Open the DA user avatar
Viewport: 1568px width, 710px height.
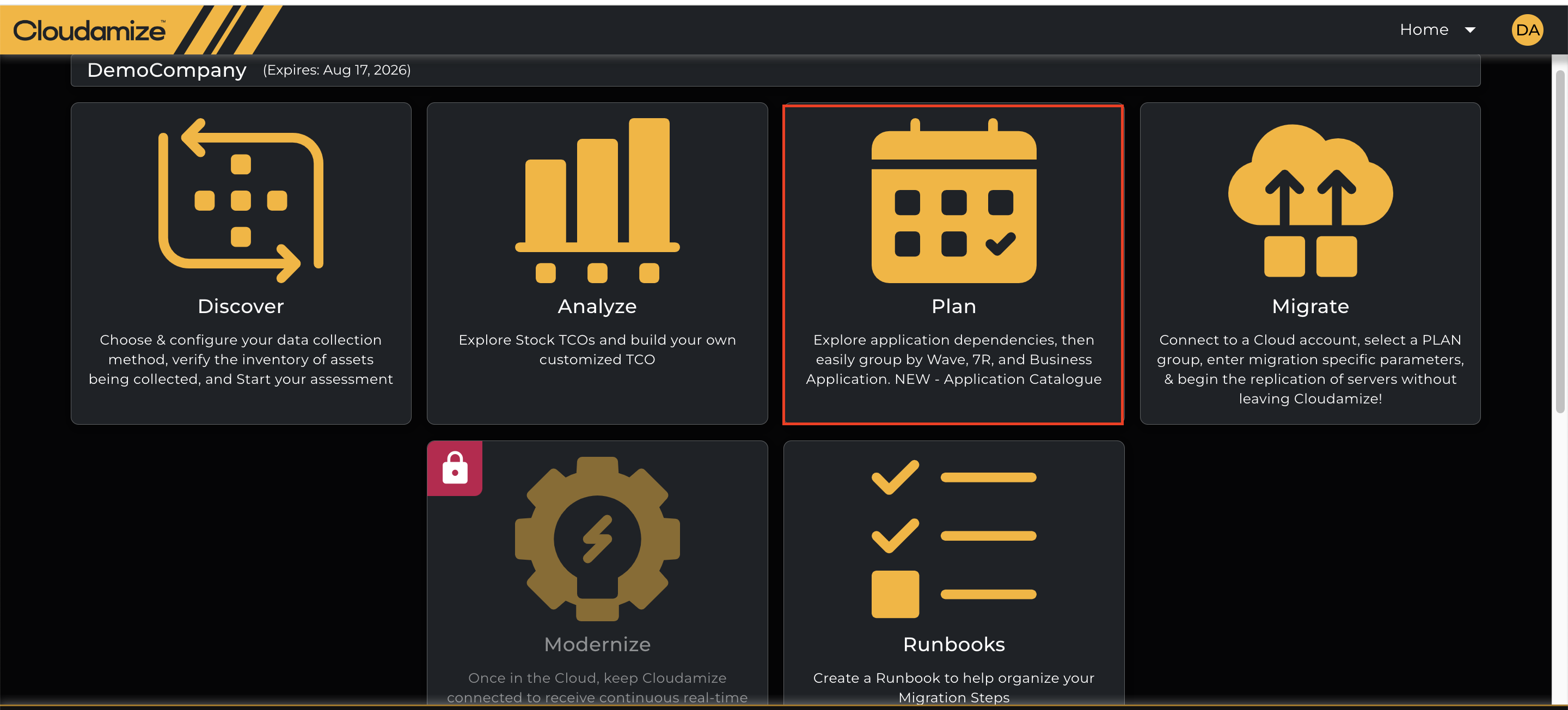1527,30
